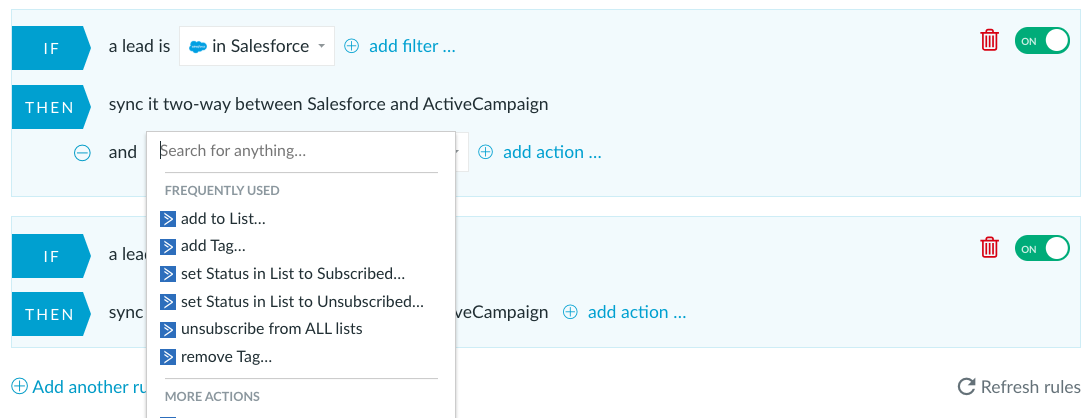Click the action dropdown arrow behind the search popup
This screenshot has height=418, width=1091.
pyautogui.click(x=461, y=152)
